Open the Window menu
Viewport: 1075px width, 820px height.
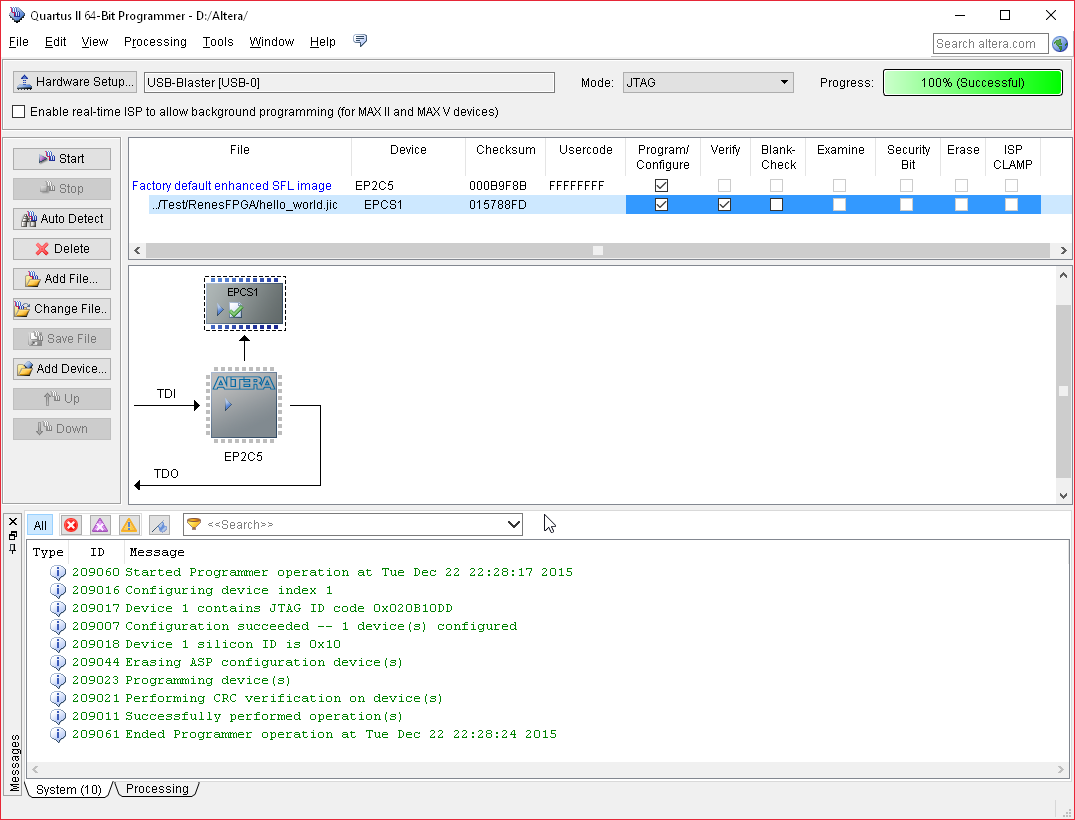pos(271,42)
